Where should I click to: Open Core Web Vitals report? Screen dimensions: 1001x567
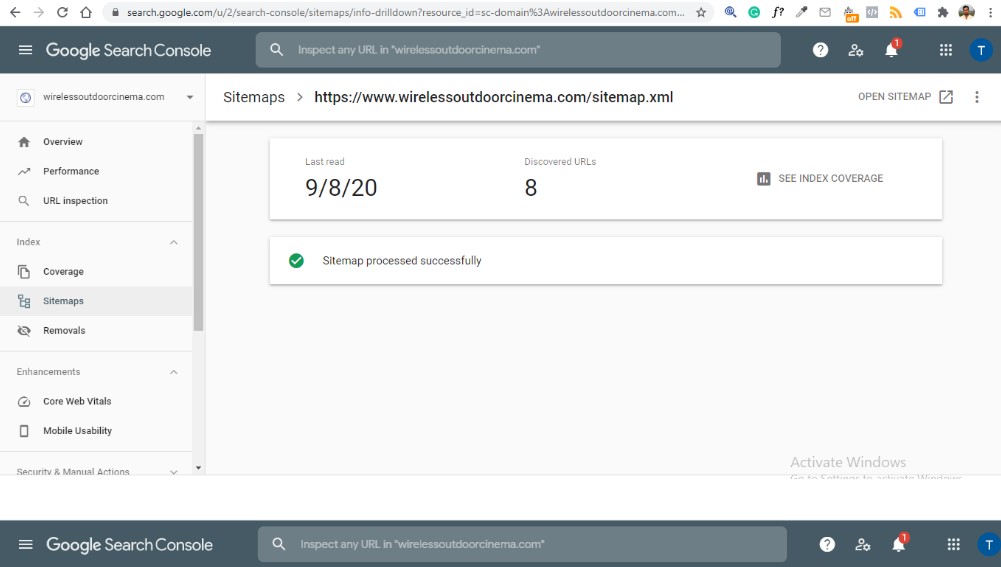(x=77, y=401)
